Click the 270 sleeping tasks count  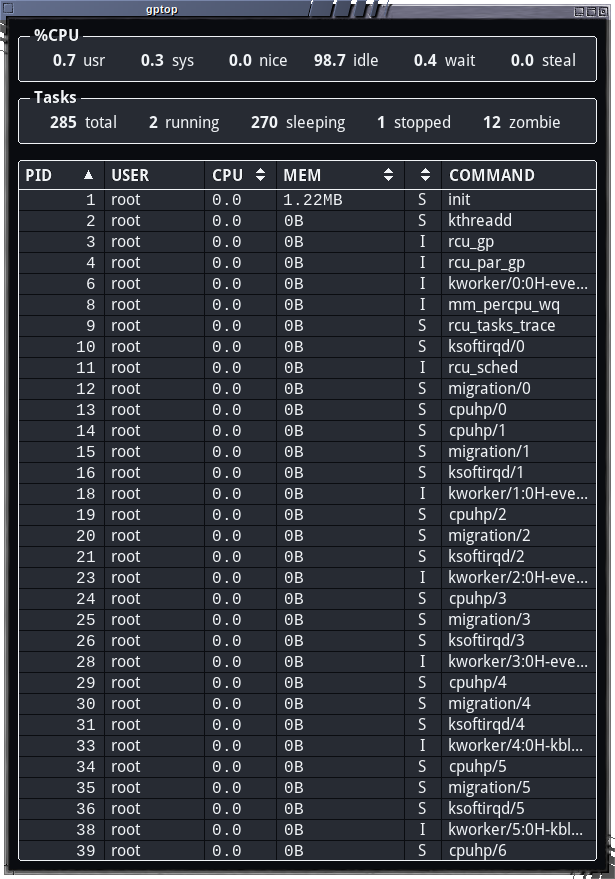tap(298, 122)
